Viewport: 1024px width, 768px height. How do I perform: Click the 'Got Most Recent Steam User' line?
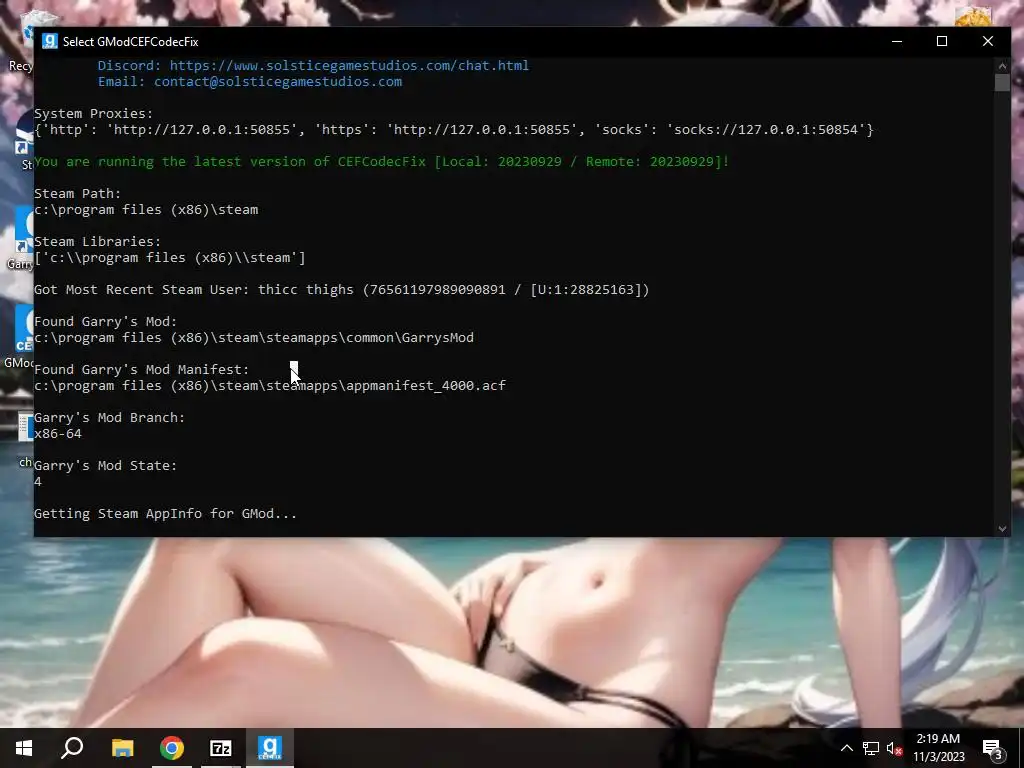(342, 289)
